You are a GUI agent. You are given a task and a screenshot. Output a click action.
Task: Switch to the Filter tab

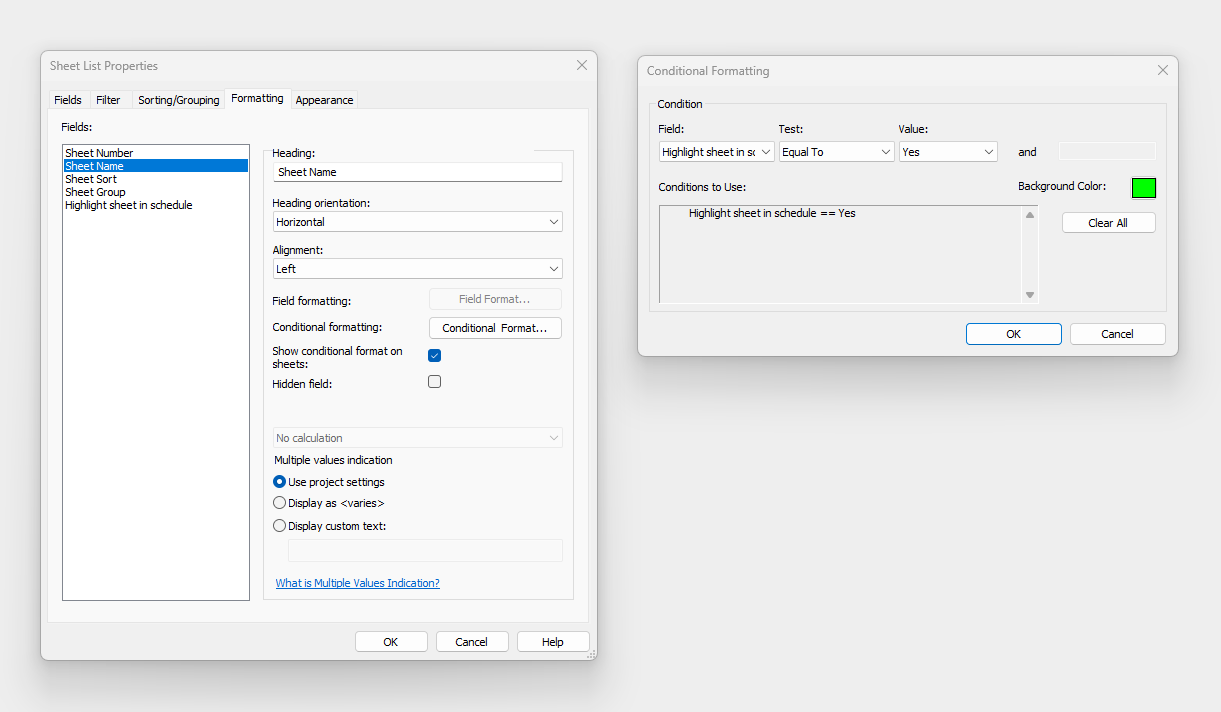(x=108, y=100)
